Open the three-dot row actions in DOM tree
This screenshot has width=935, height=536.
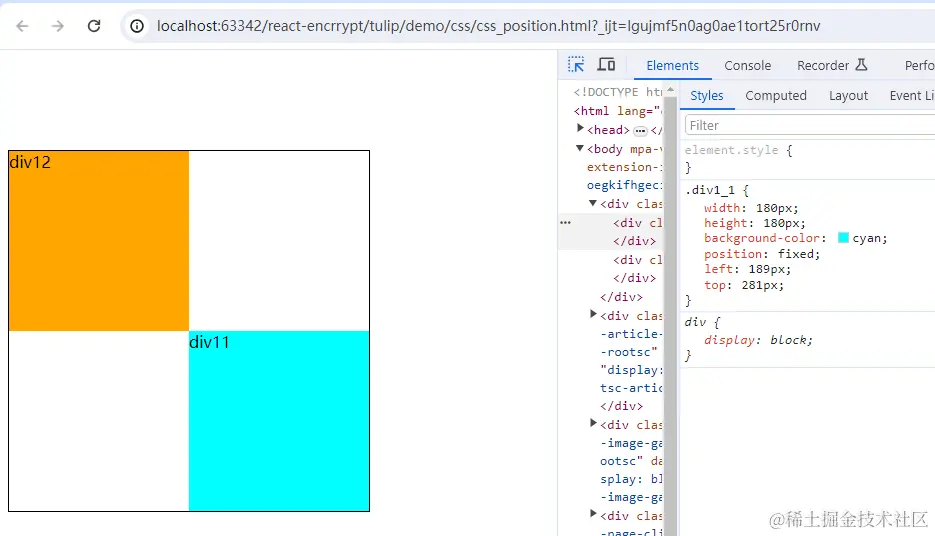coord(565,222)
